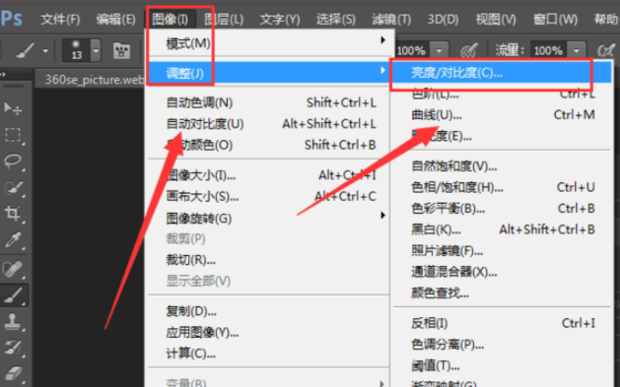Open the 视图(V) menu
This screenshot has height=387, width=620.
click(x=496, y=19)
